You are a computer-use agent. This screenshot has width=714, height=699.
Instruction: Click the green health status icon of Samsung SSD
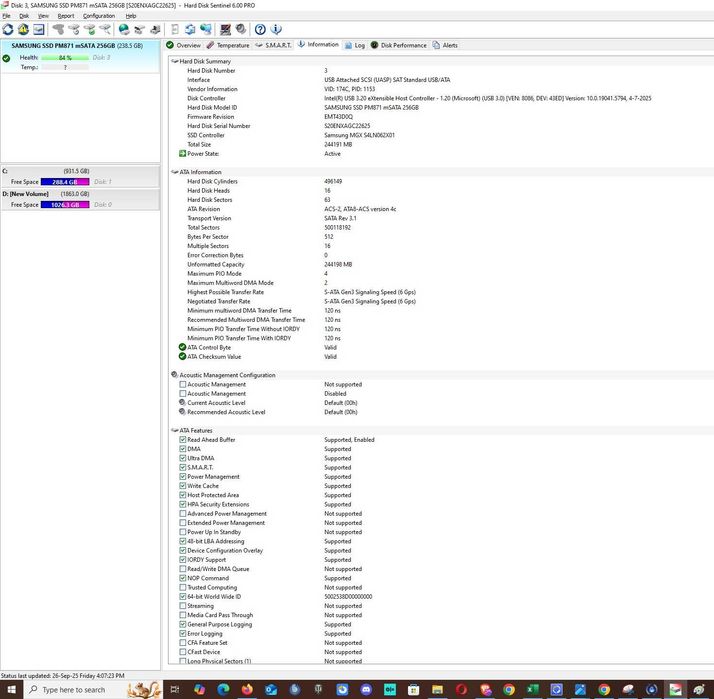pos(6,58)
